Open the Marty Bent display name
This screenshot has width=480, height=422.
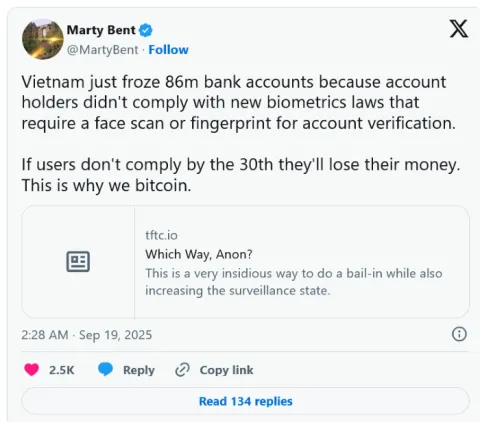click(x=101, y=30)
